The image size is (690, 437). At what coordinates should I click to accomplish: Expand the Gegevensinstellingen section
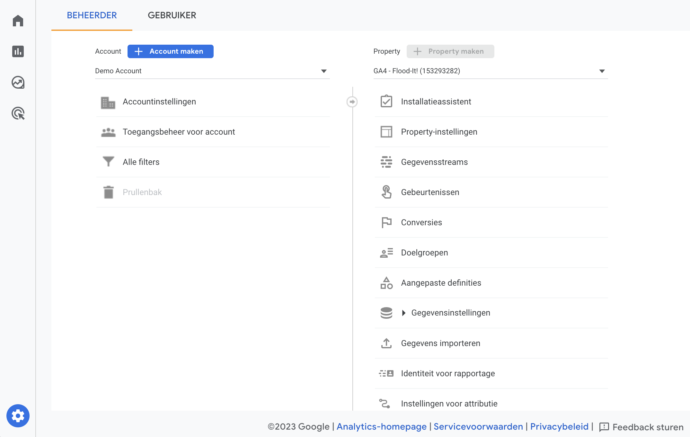[x=404, y=313]
